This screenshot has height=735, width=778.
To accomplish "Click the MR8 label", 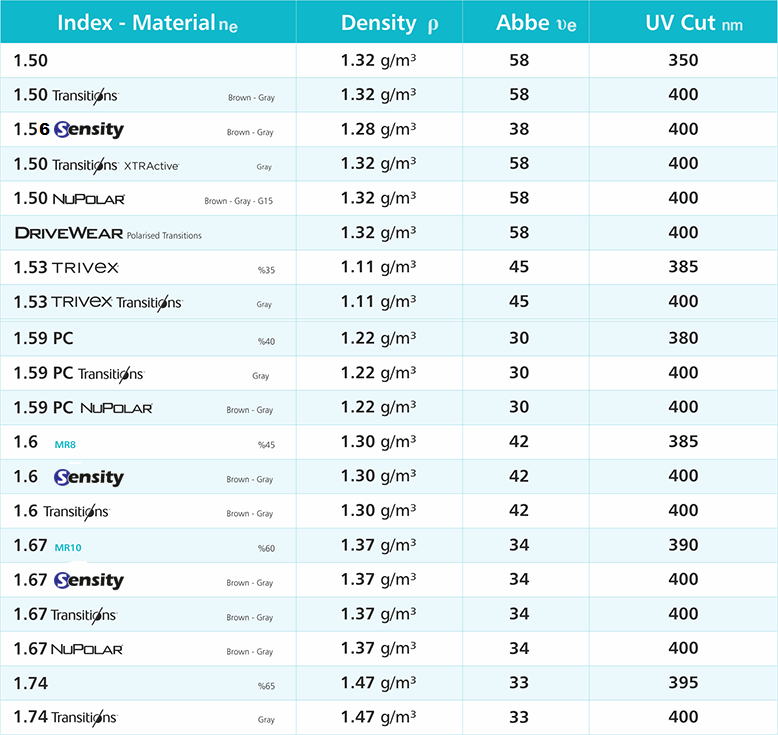I will 66,444.
